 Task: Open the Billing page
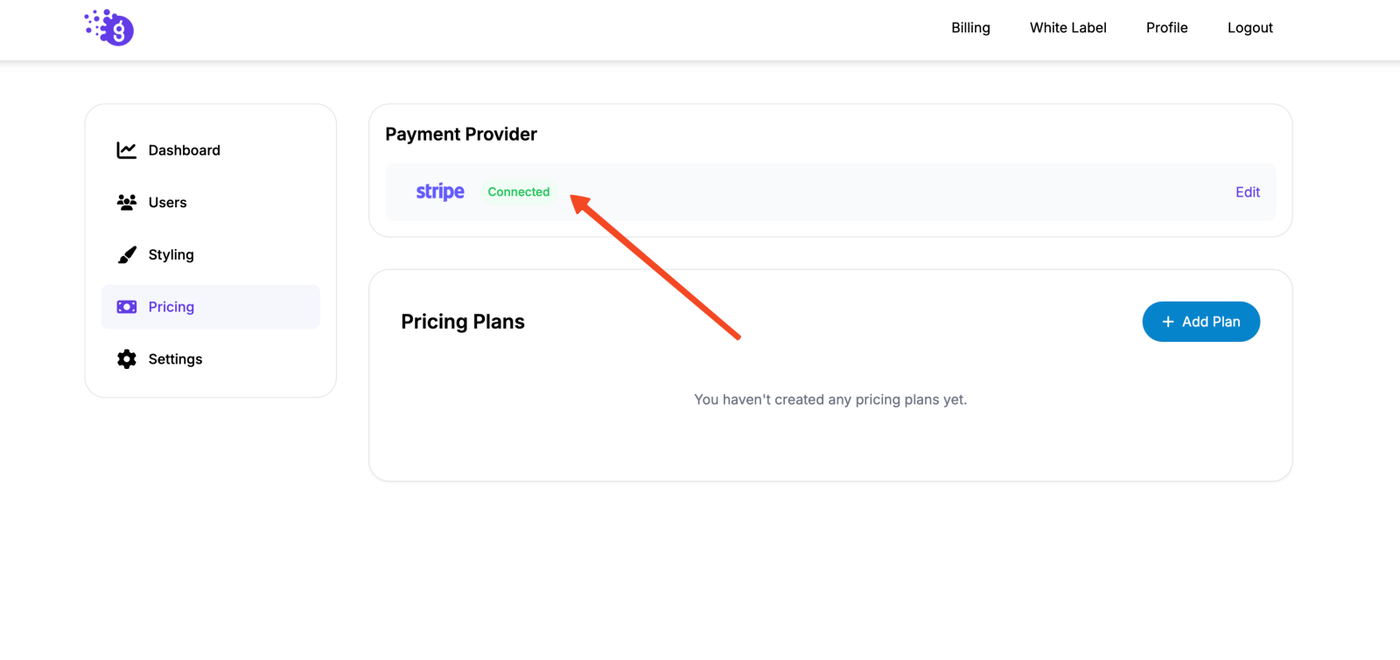[x=970, y=28]
